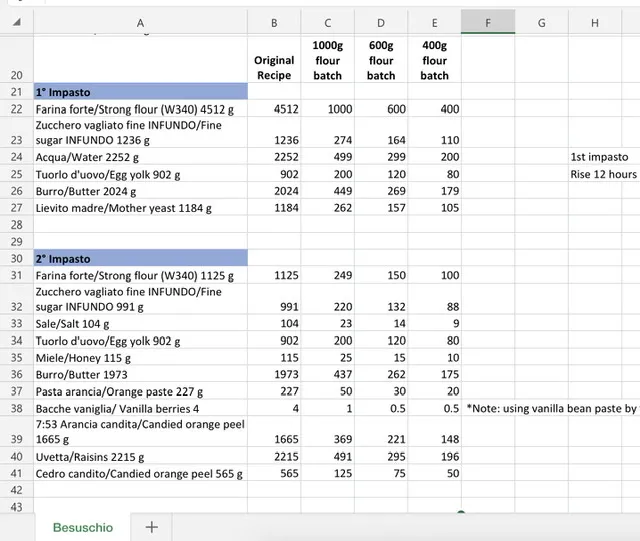Select the vanilla bean paste note cell
This screenshot has width=640, height=541.
click(x=551, y=408)
